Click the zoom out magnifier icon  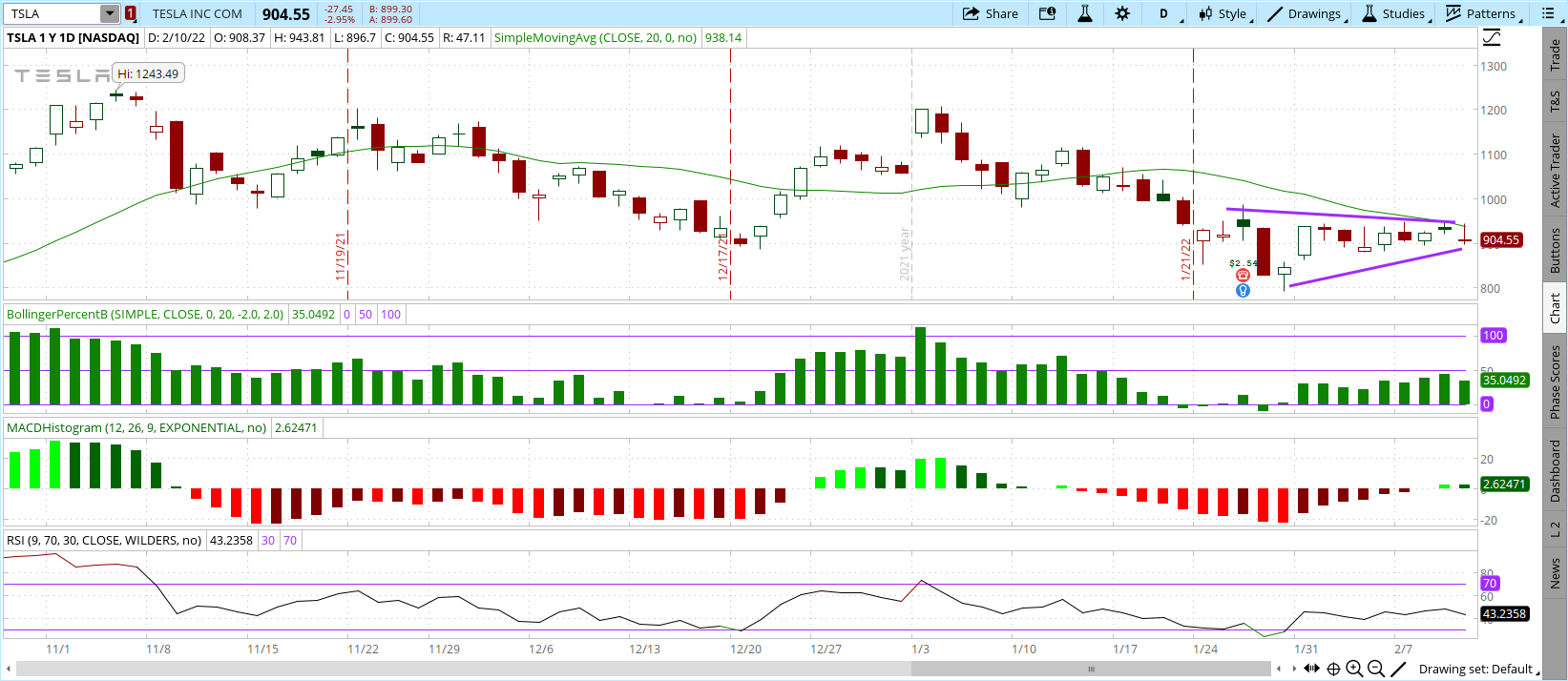pos(1376,669)
